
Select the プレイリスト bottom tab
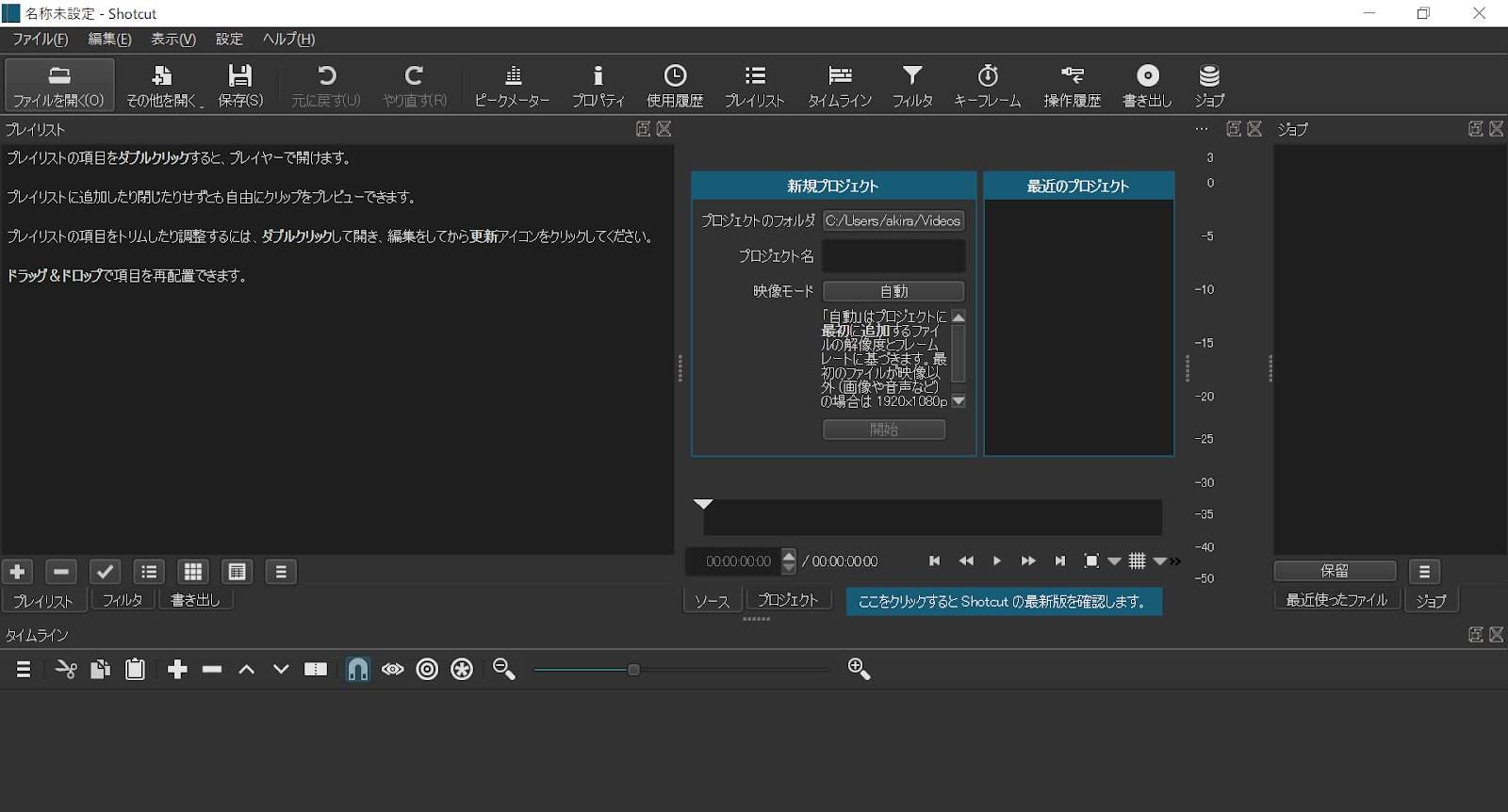pos(43,600)
